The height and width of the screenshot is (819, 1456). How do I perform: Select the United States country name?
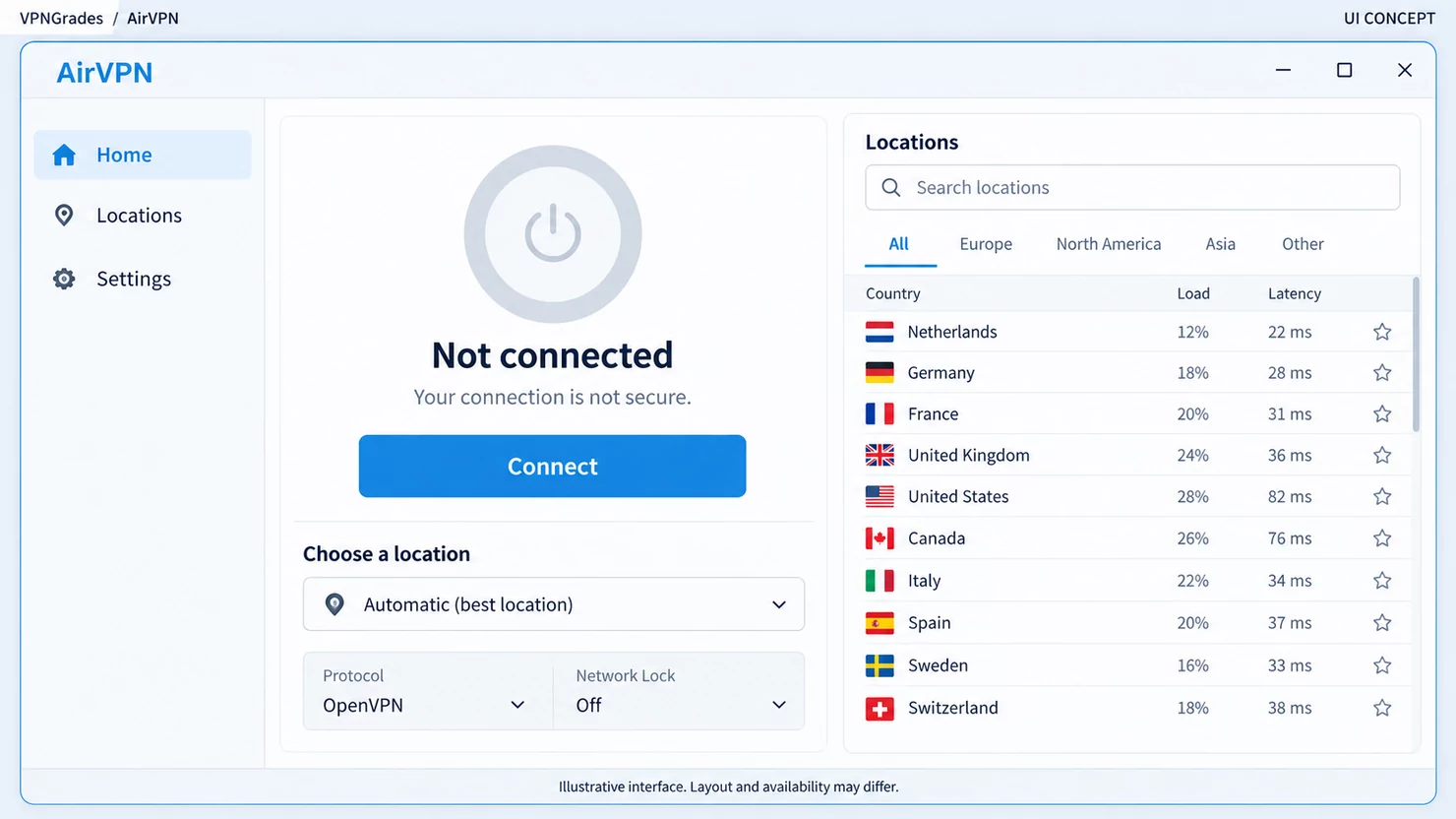pyautogui.click(x=957, y=496)
